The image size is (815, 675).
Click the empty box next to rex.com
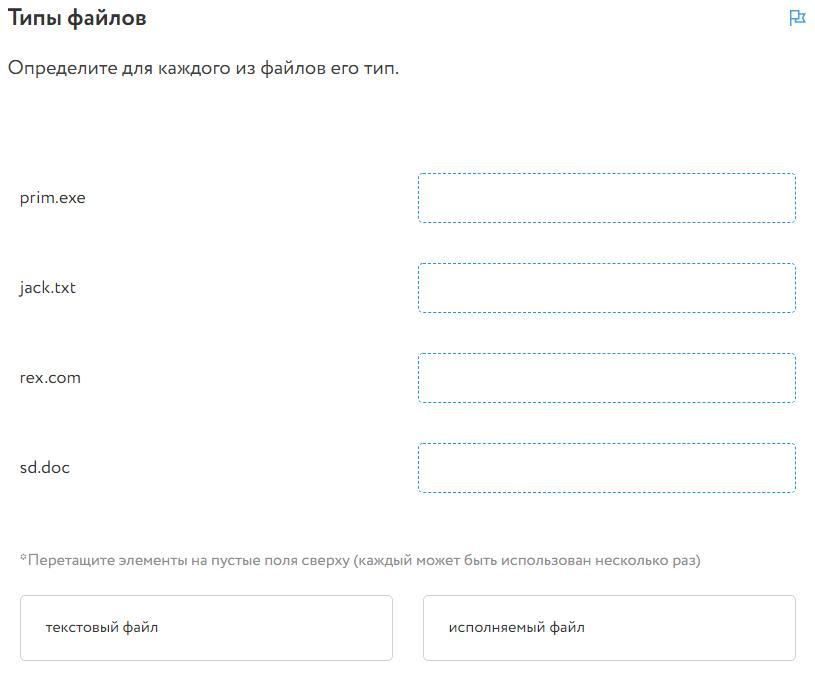[606, 378]
